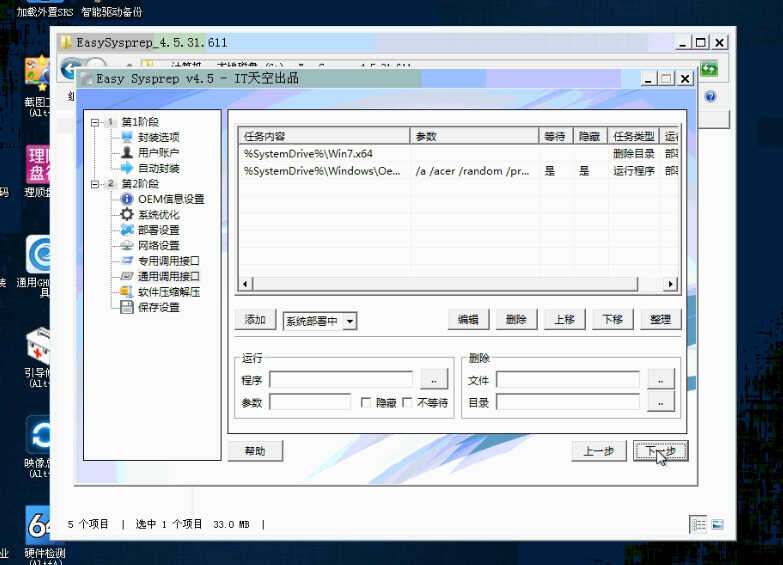Screen dimensions: 783x565
Task: Switch Explorer to preview pane icon
Action: click(718, 524)
